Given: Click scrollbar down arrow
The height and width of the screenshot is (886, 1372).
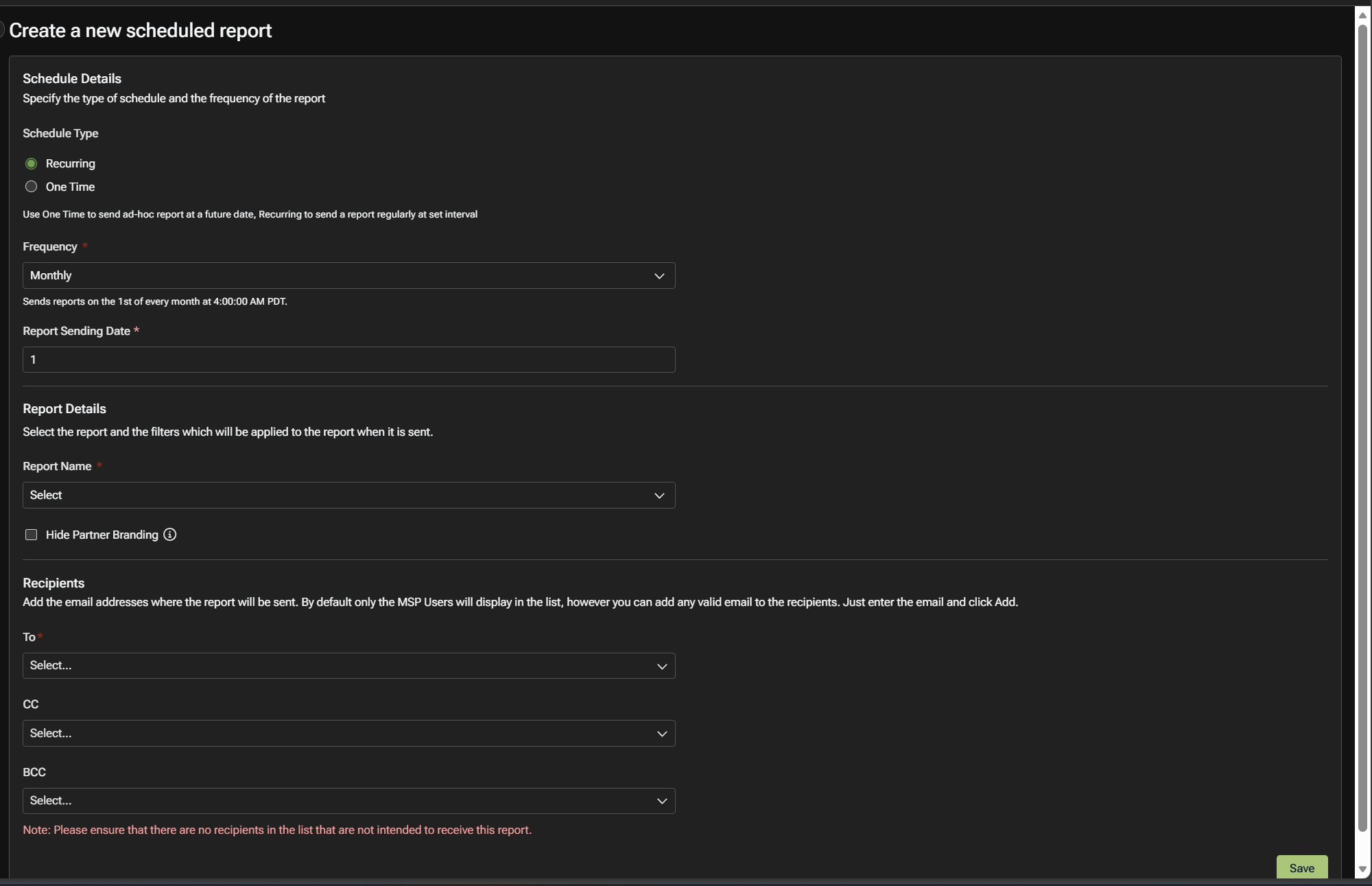Looking at the screenshot, I should click(1362, 870).
